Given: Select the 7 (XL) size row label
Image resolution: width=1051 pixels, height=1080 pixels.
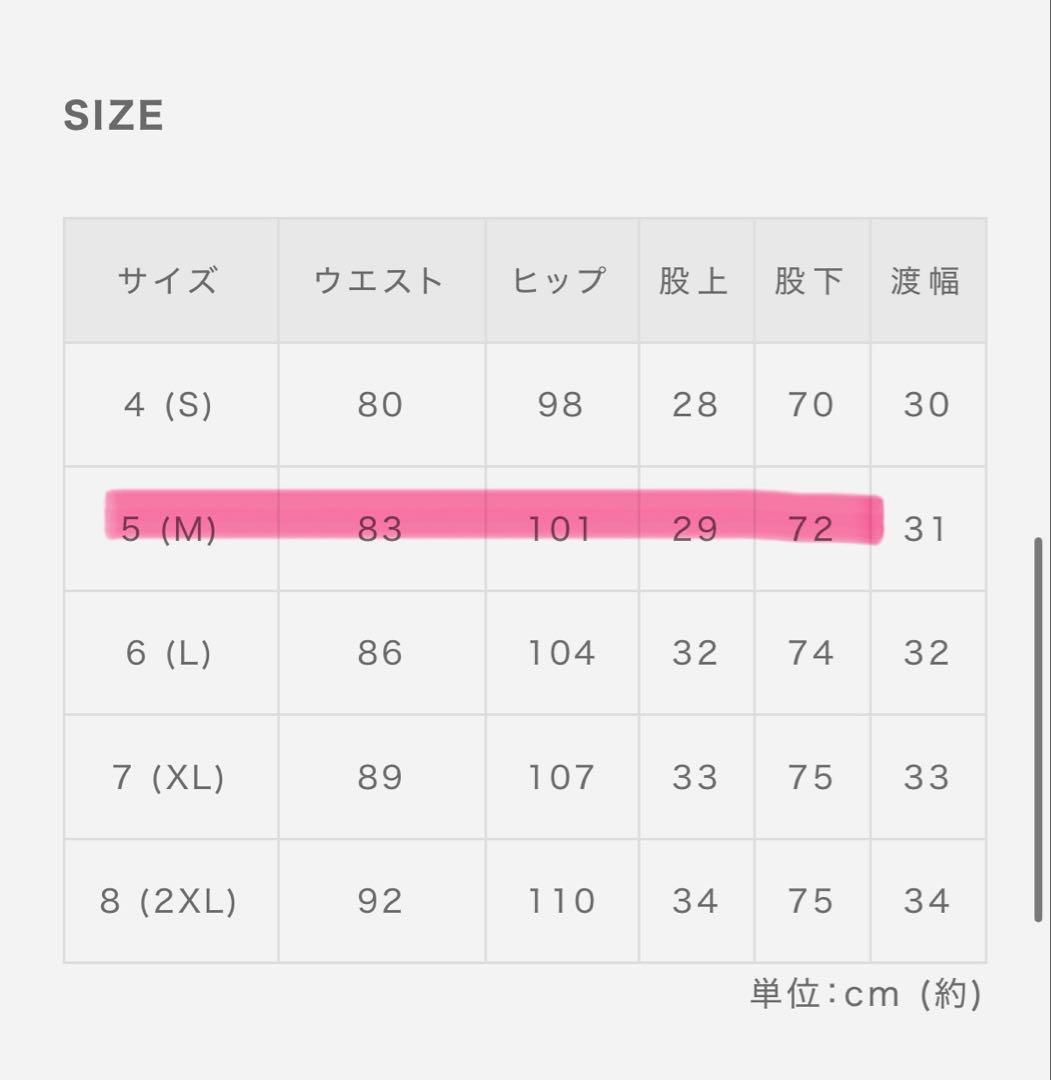Looking at the screenshot, I should [168, 777].
